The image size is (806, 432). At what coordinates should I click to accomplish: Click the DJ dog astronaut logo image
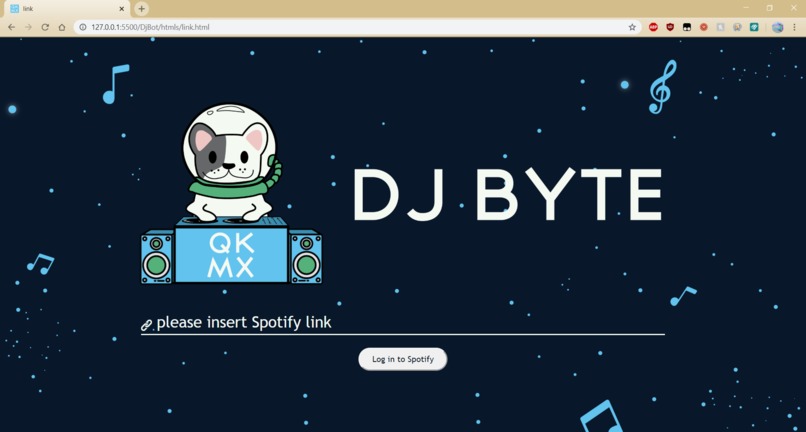pos(231,194)
